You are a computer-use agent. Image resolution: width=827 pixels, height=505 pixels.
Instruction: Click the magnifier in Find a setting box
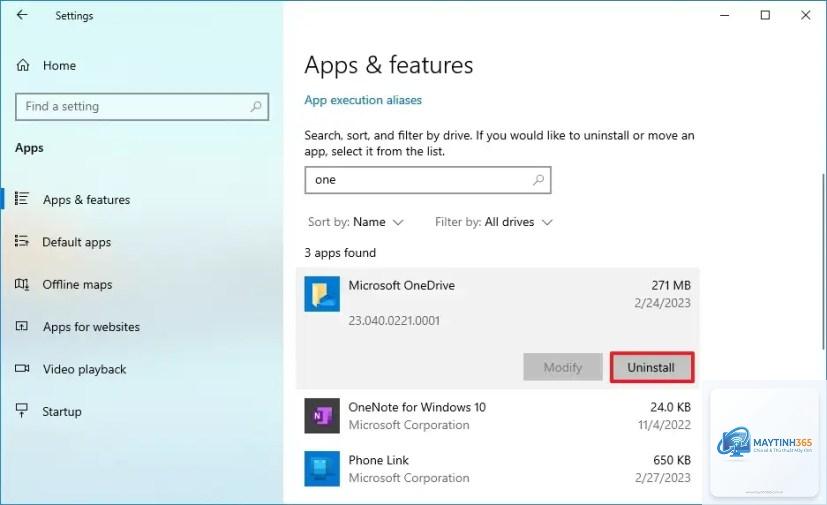[256, 107]
